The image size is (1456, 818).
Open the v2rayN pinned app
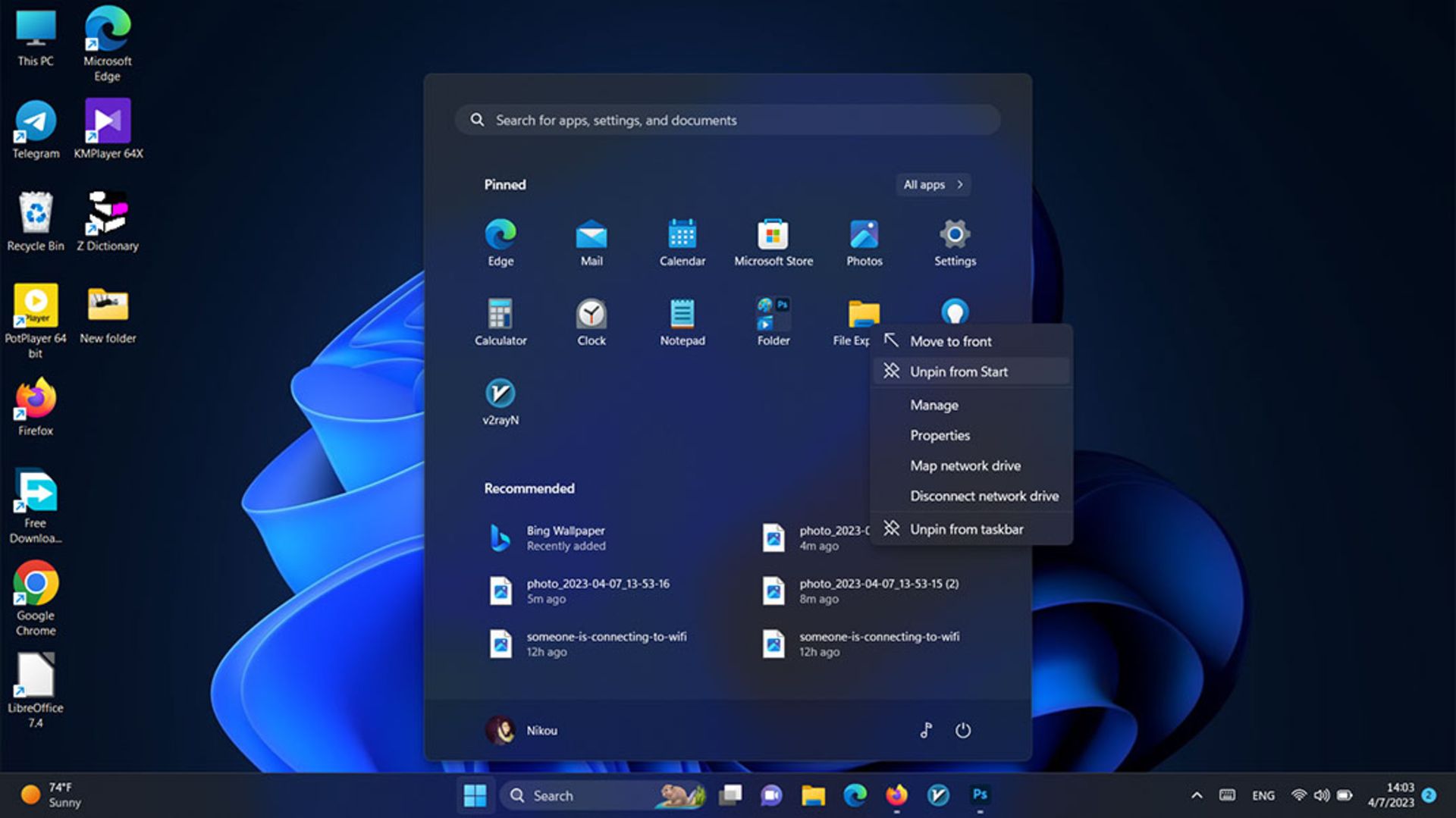click(x=500, y=394)
